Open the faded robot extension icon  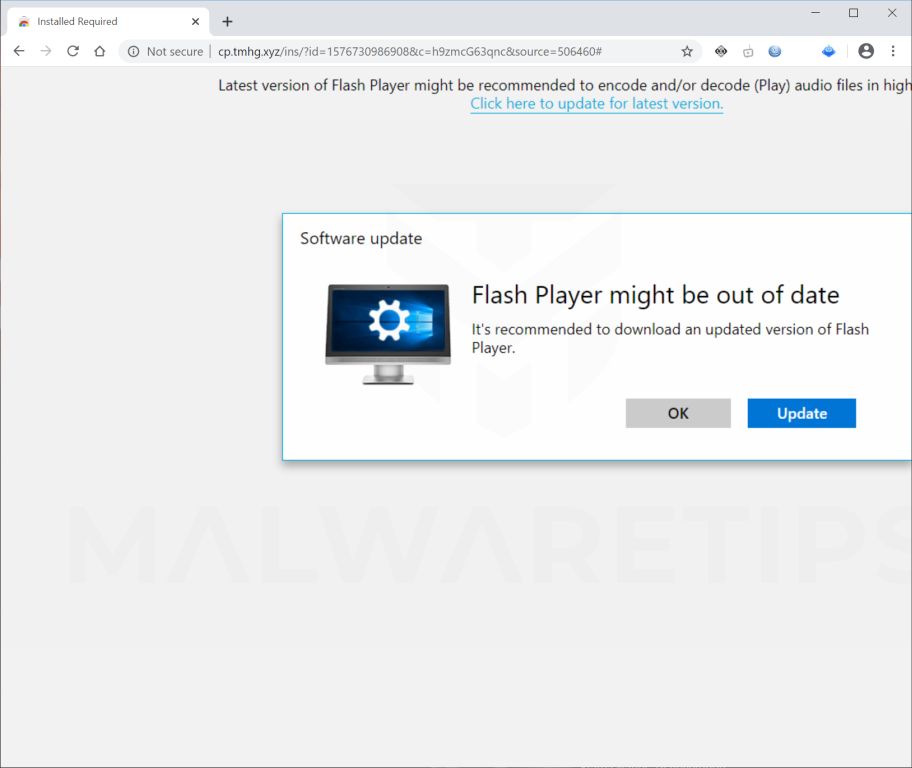pyautogui.click(x=748, y=52)
